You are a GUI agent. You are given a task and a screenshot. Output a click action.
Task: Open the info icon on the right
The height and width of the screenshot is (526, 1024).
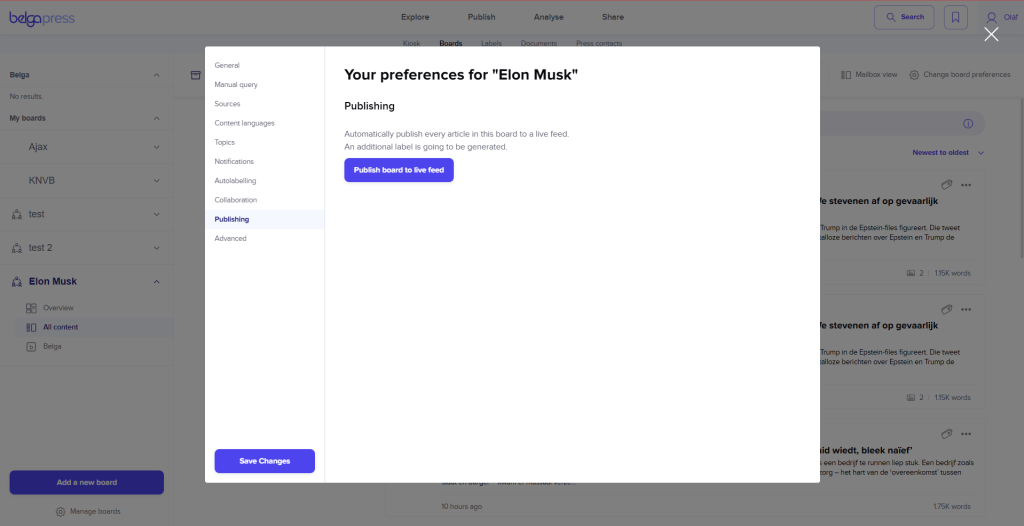point(967,123)
